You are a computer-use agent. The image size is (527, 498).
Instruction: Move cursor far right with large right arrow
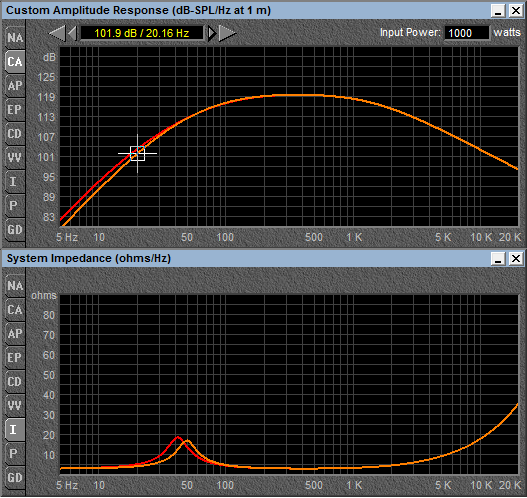228,33
